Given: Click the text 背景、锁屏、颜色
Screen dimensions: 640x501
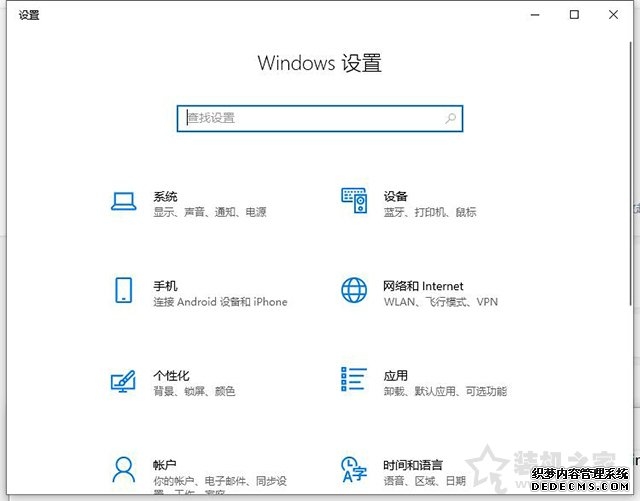Looking at the screenshot, I should [194, 391].
